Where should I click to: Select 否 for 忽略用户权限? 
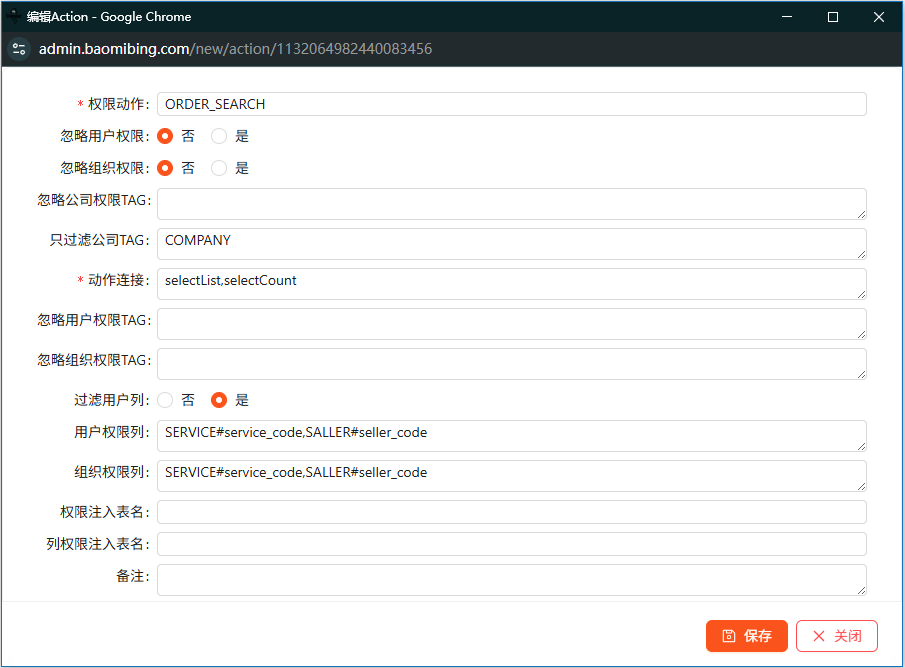pyautogui.click(x=165, y=136)
